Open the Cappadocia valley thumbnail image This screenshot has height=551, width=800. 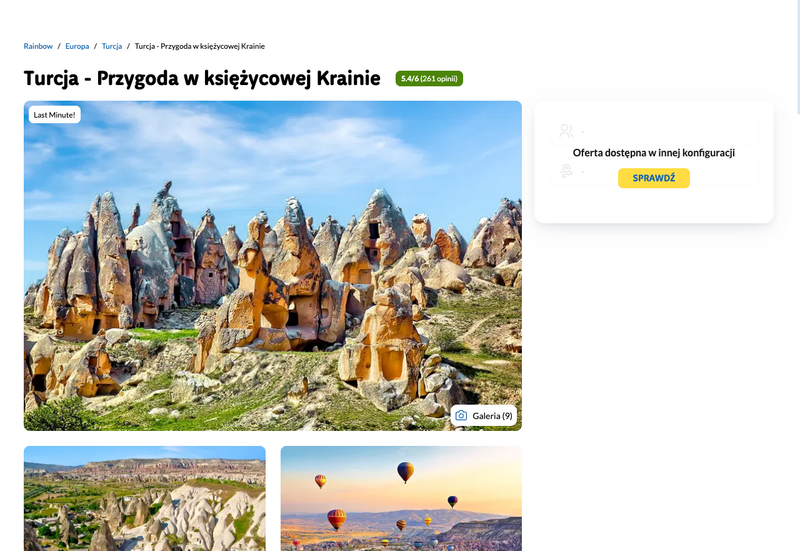[x=144, y=498]
